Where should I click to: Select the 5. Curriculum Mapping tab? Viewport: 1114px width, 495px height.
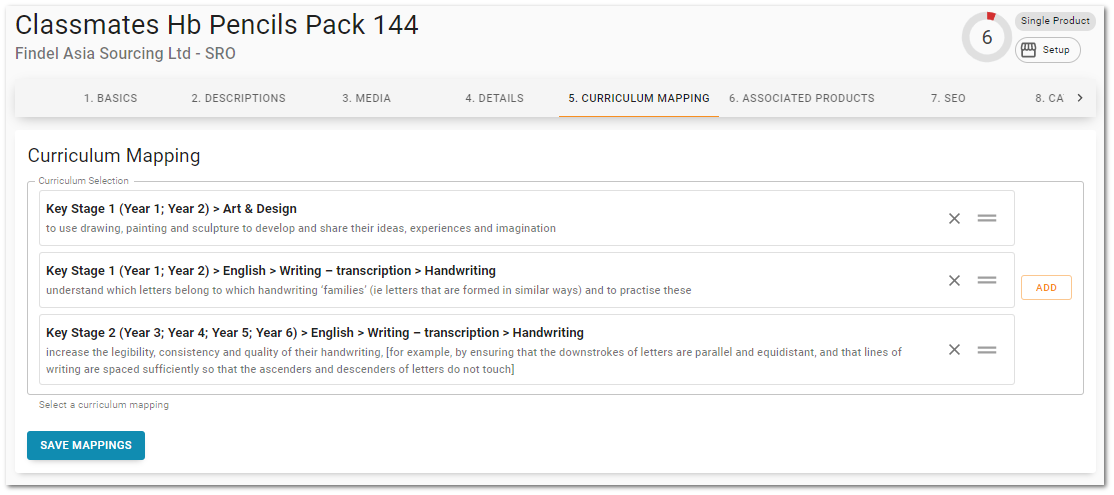(x=639, y=98)
